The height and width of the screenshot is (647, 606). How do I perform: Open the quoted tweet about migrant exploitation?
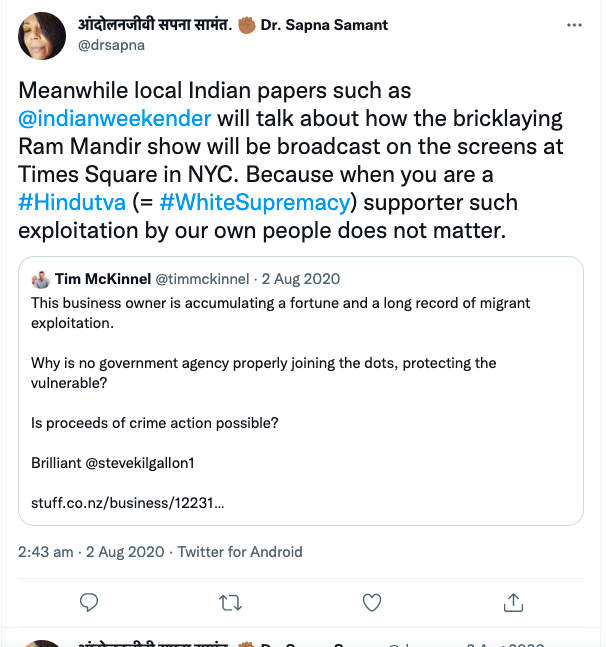point(300,390)
